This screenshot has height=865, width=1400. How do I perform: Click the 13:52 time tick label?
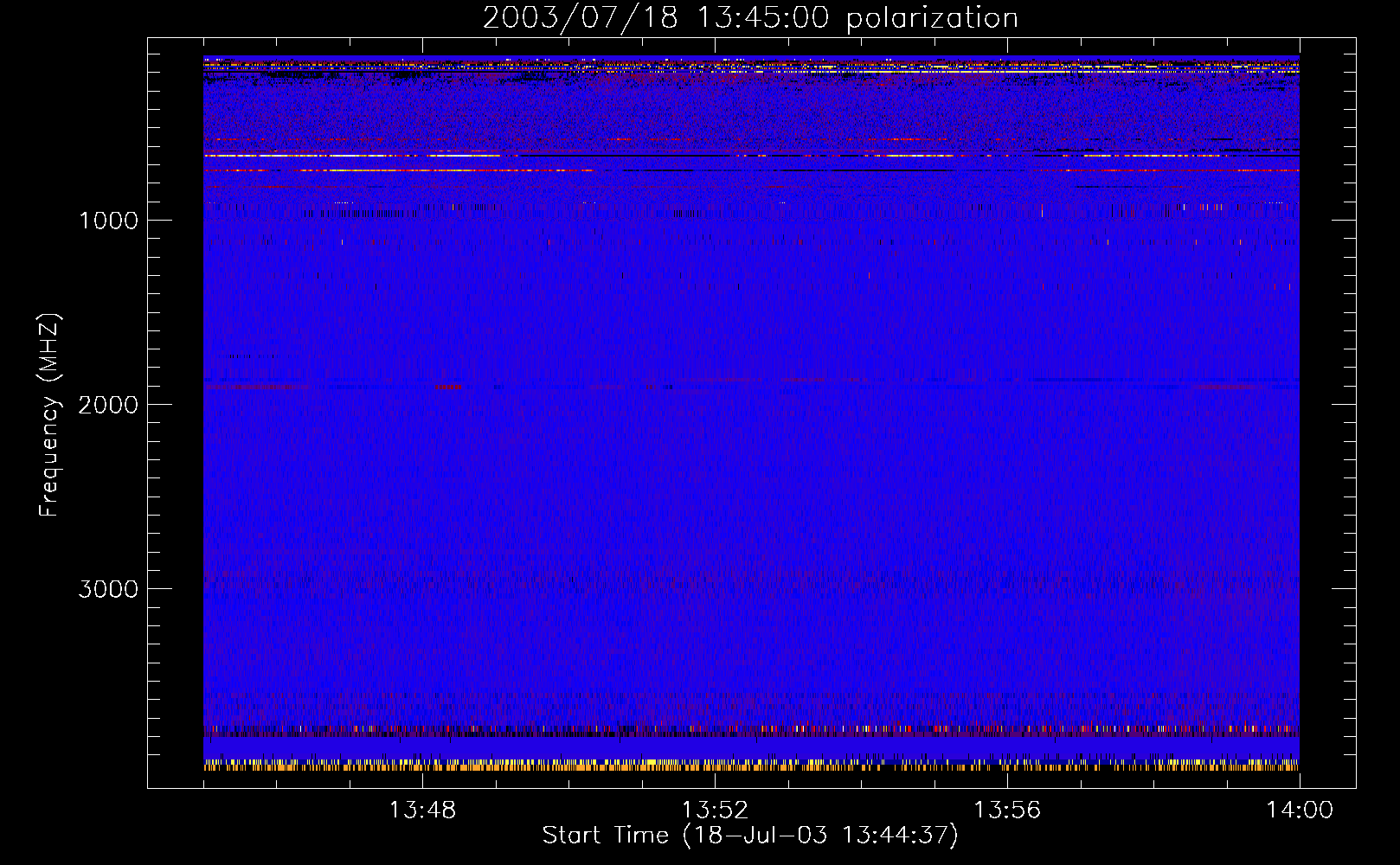pyautogui.click(x=715, y=811)
